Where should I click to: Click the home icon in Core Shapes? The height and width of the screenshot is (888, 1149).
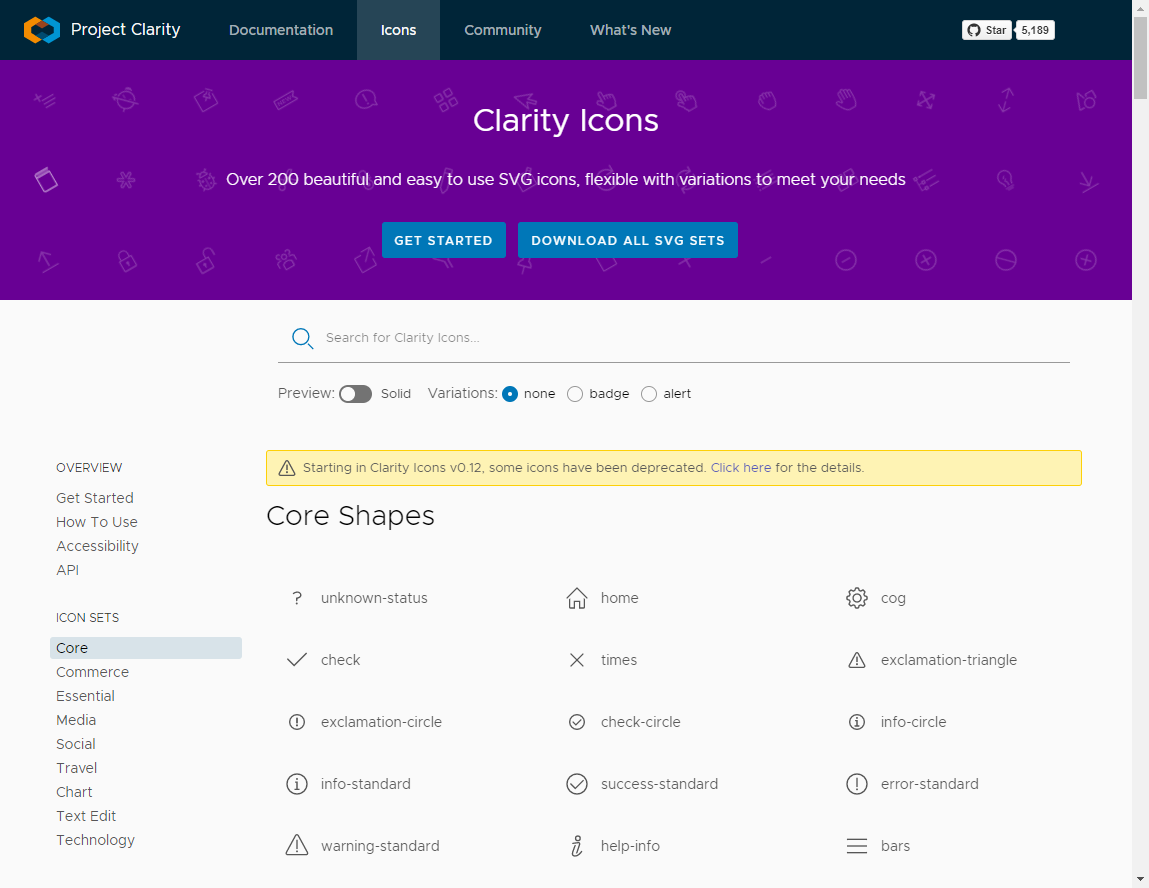pyautogui.click(x=577, y=599)
